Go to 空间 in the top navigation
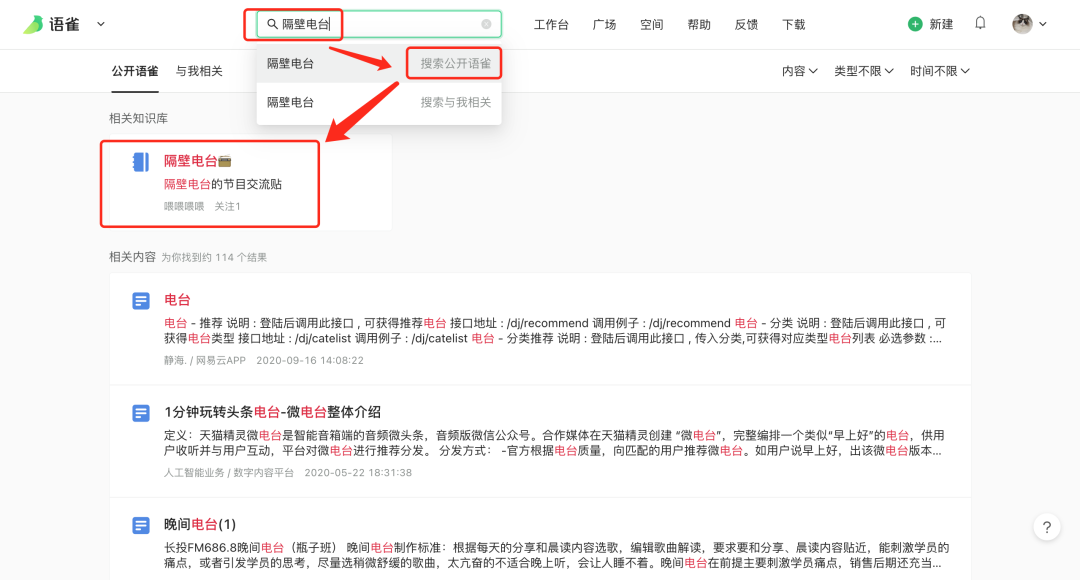 point(652,25)
